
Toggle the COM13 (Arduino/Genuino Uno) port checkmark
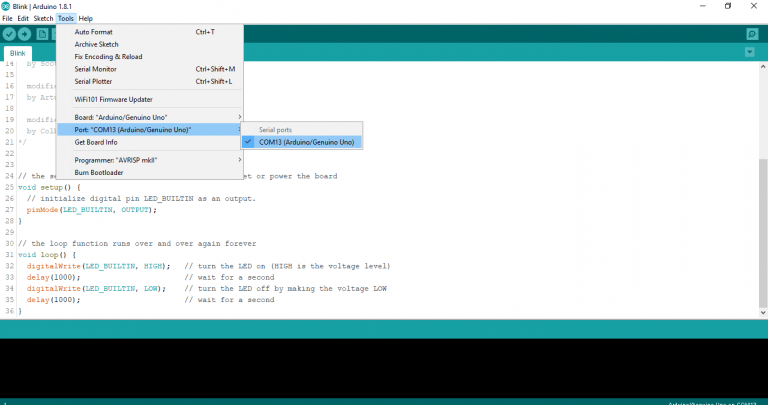click(302, 142)
